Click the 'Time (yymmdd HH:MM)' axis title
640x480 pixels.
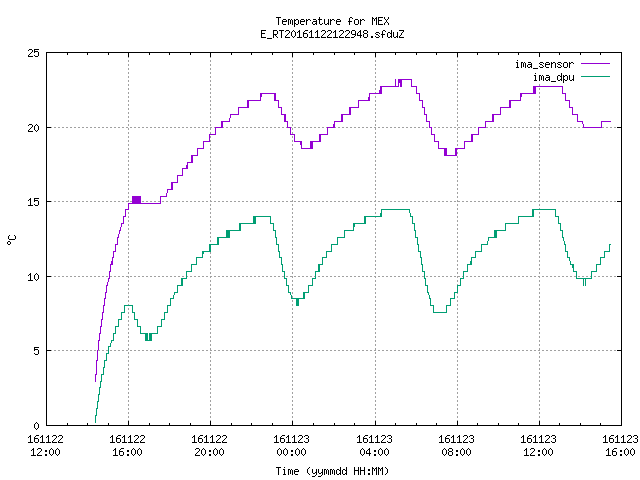[332, 471]
